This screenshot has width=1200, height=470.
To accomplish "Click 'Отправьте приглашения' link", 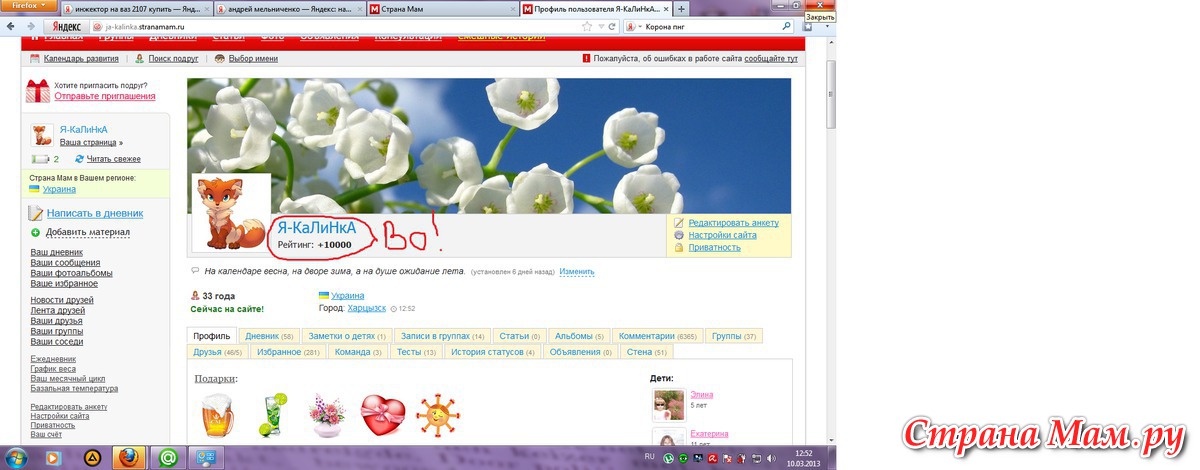I will point(105,96).
